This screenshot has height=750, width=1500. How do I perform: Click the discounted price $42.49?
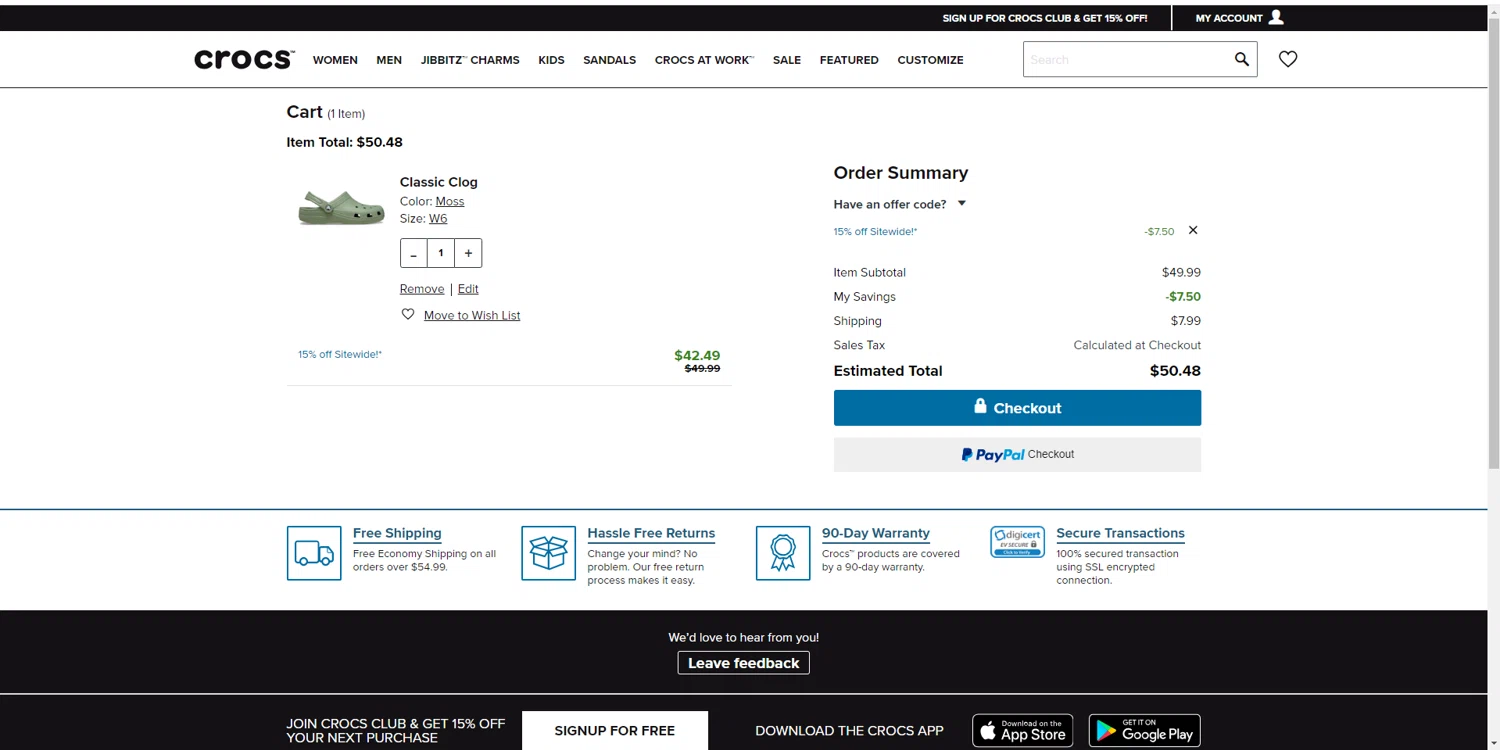tap(697, 355)
